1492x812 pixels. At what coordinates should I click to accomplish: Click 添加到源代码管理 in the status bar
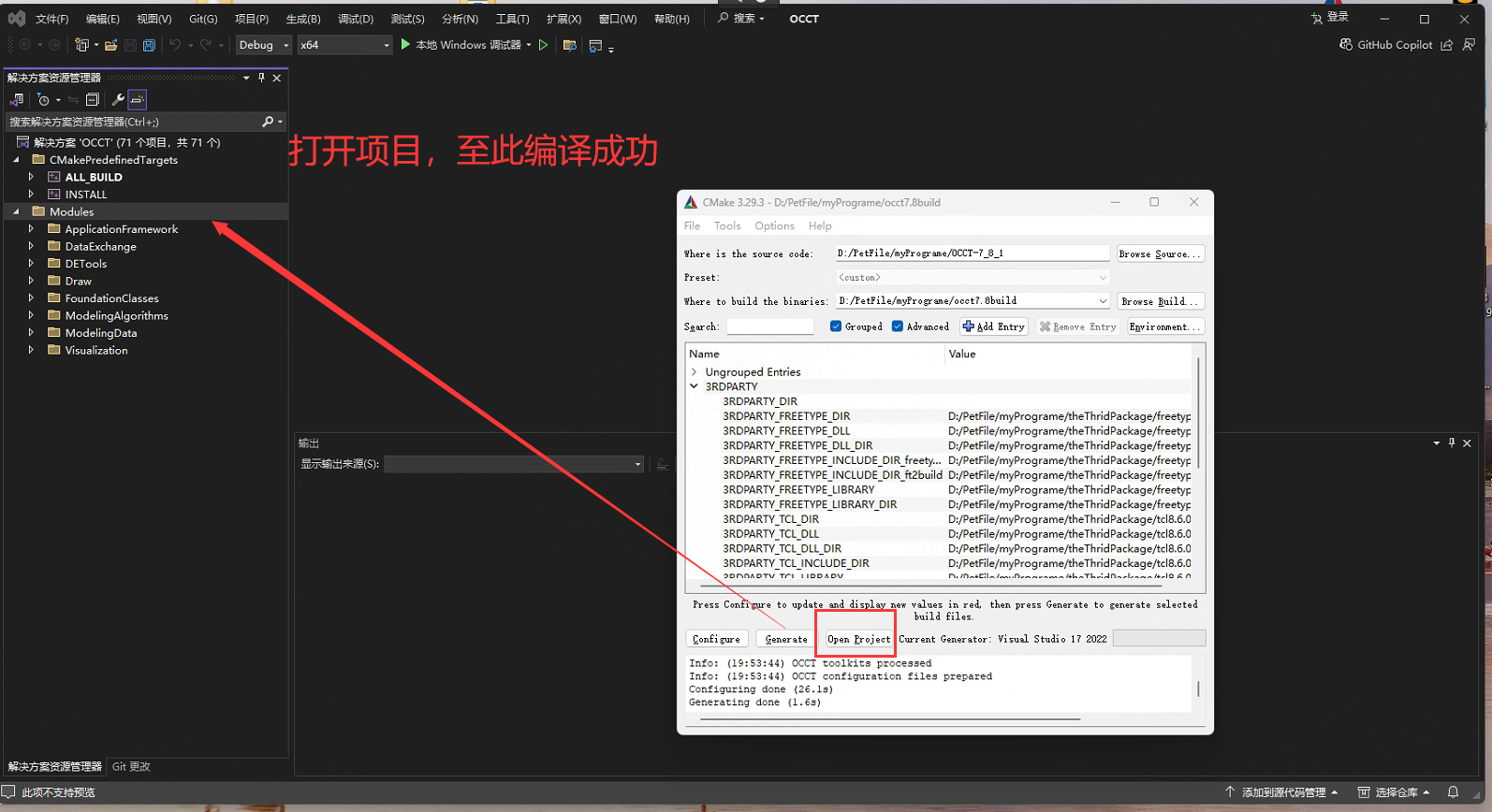pyautogui.click(x=1282, y=792)
